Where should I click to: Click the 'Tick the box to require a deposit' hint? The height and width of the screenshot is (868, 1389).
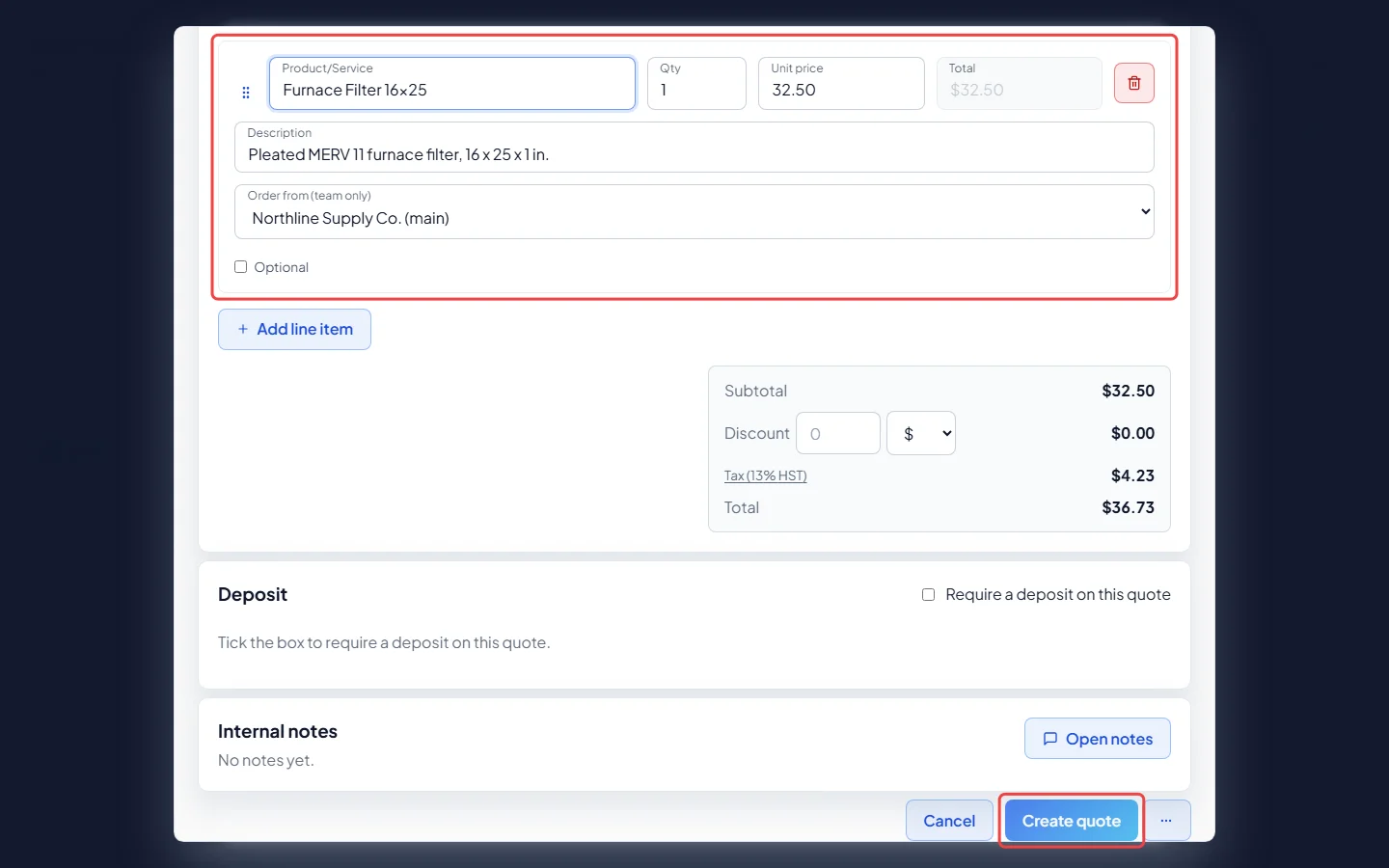(x=384, y=642)
